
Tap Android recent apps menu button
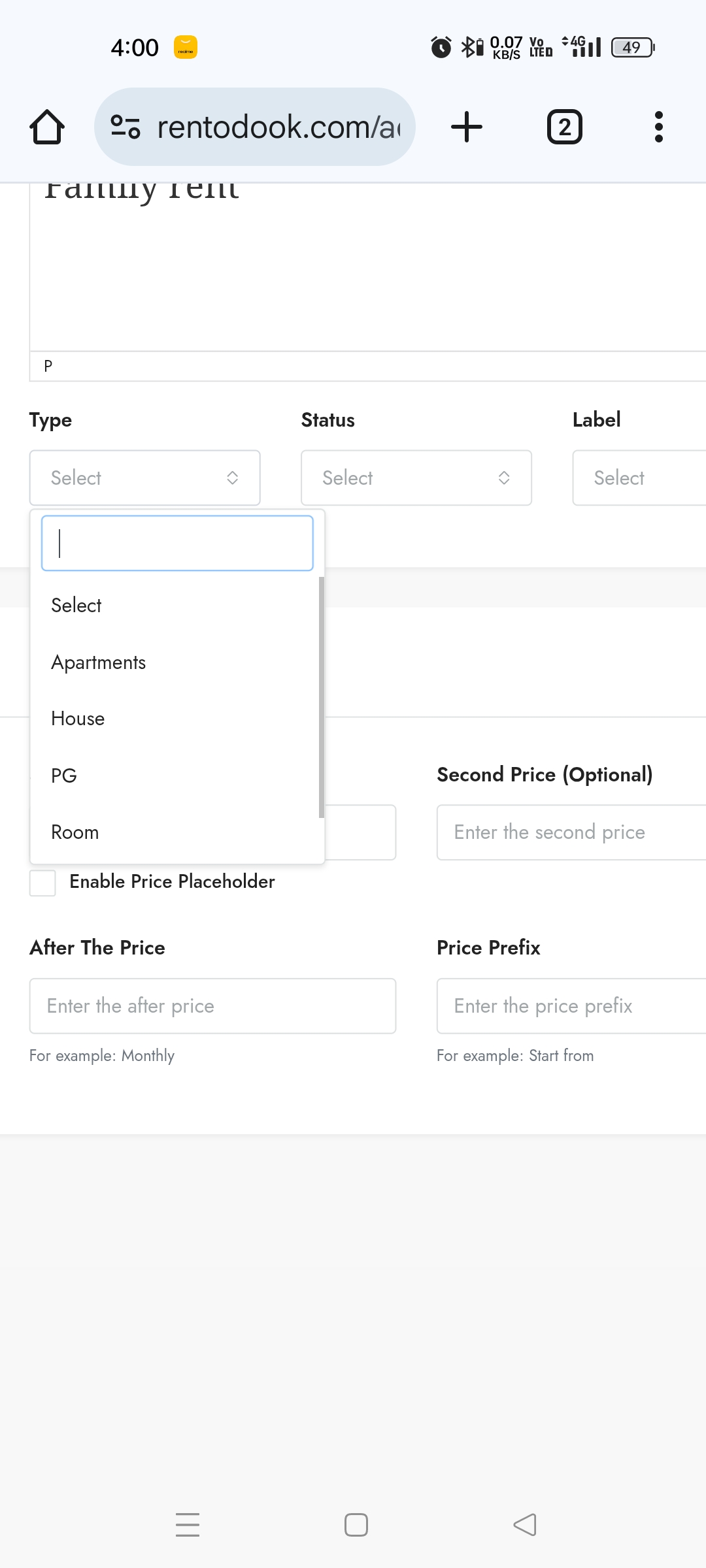pos(188,1525)
